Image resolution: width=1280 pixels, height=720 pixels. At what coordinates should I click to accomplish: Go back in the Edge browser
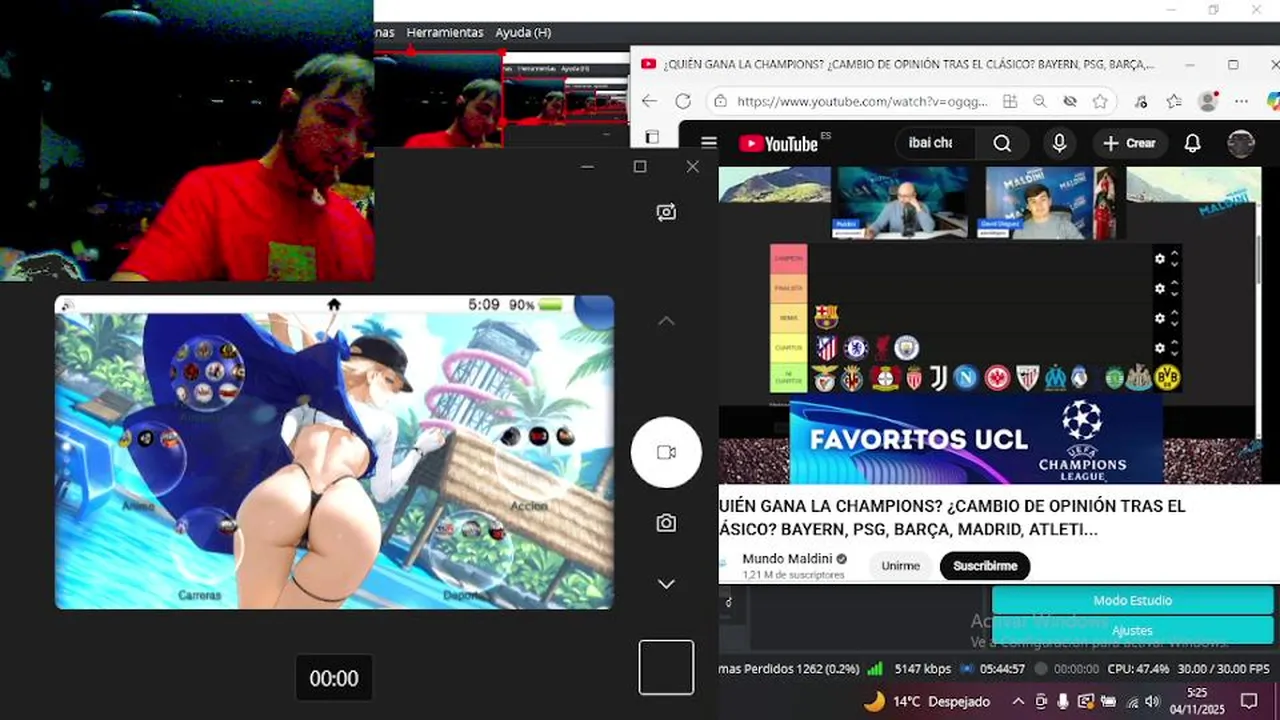click(x=649, y=101)
